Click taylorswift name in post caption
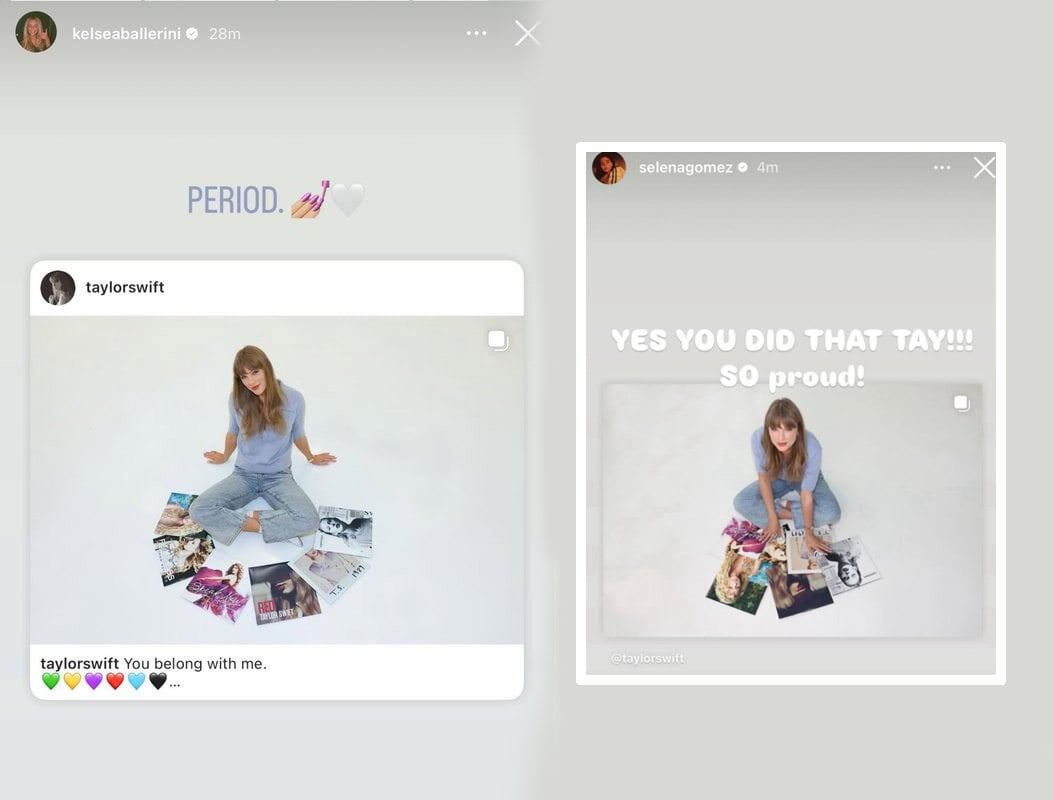This screenshot has width=1054, height=800. pyautogui.click(x=79, y=664)
